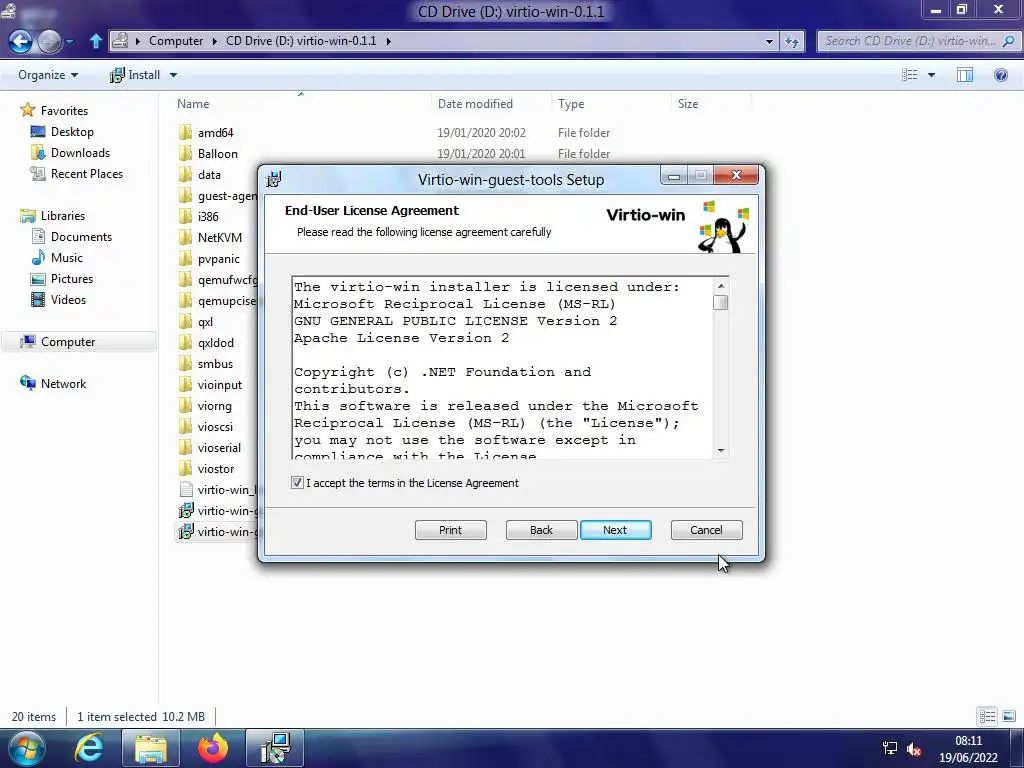Screen dimensions: 1024x768
Task: Click Explorer back navigation button
Action: pos(20,42)
